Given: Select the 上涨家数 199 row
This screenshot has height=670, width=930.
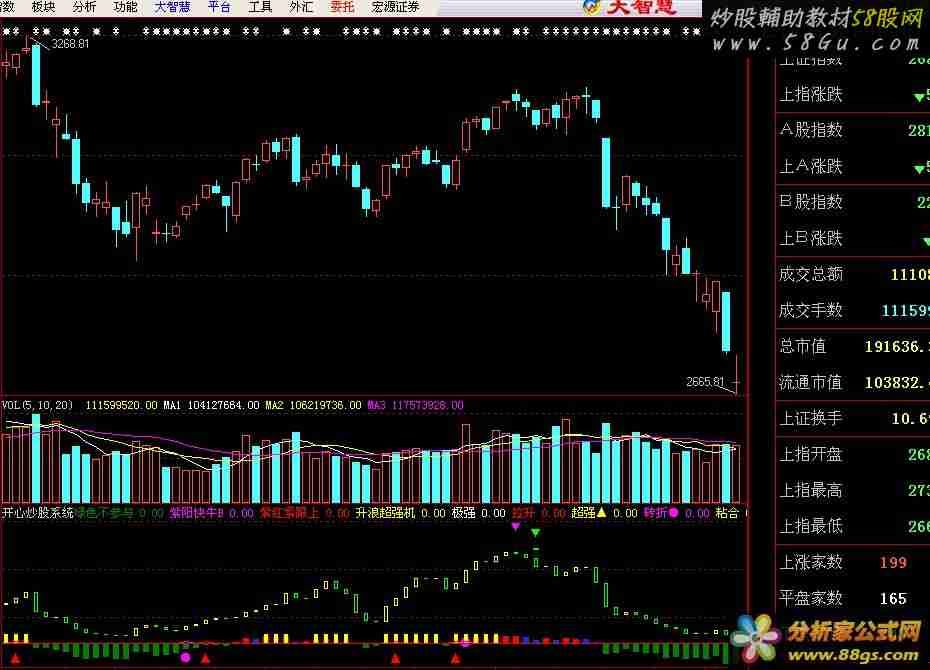Looking at the screenshot, I should [853, 562].
